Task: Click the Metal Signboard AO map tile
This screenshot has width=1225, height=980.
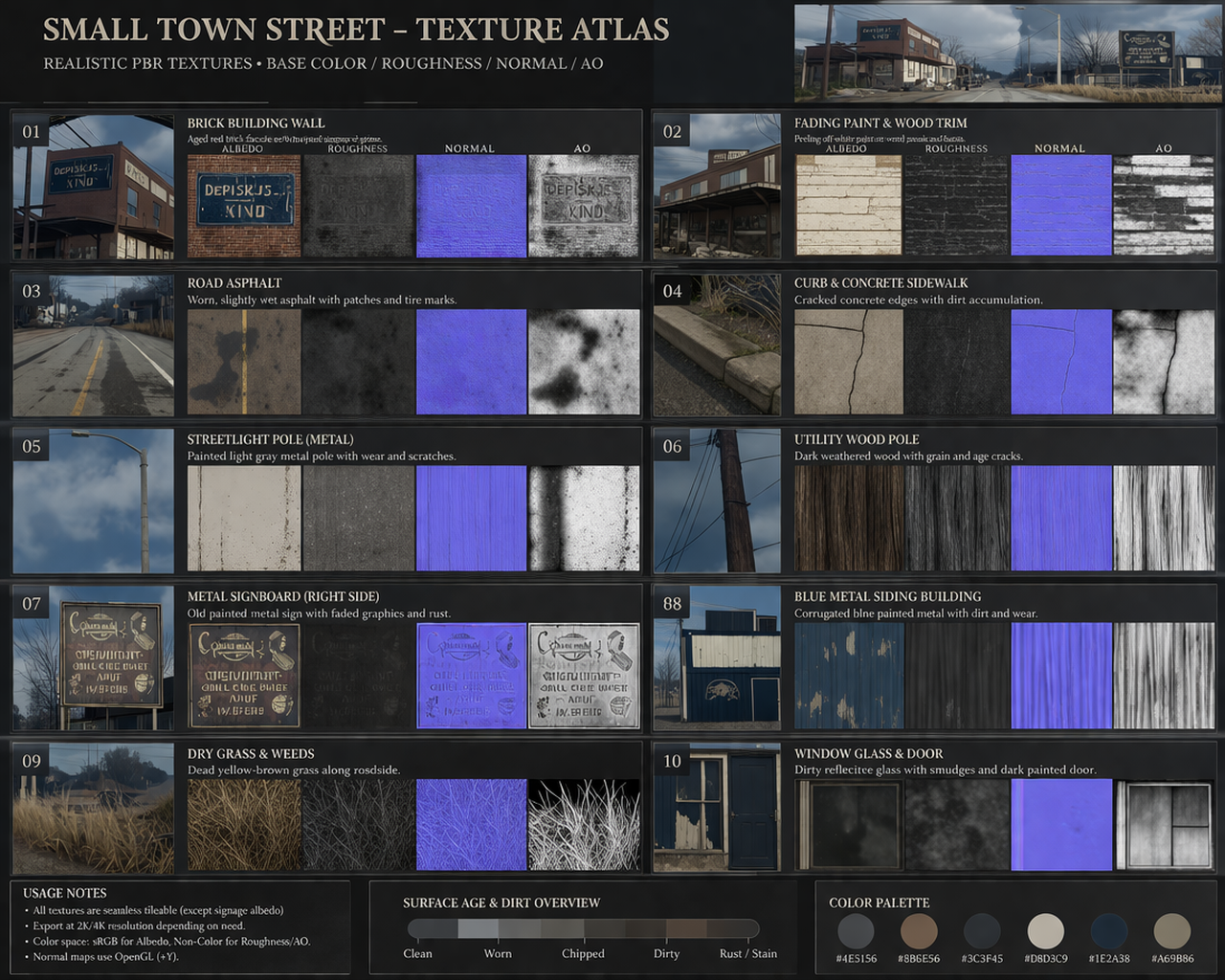Action: coord(584,676)
